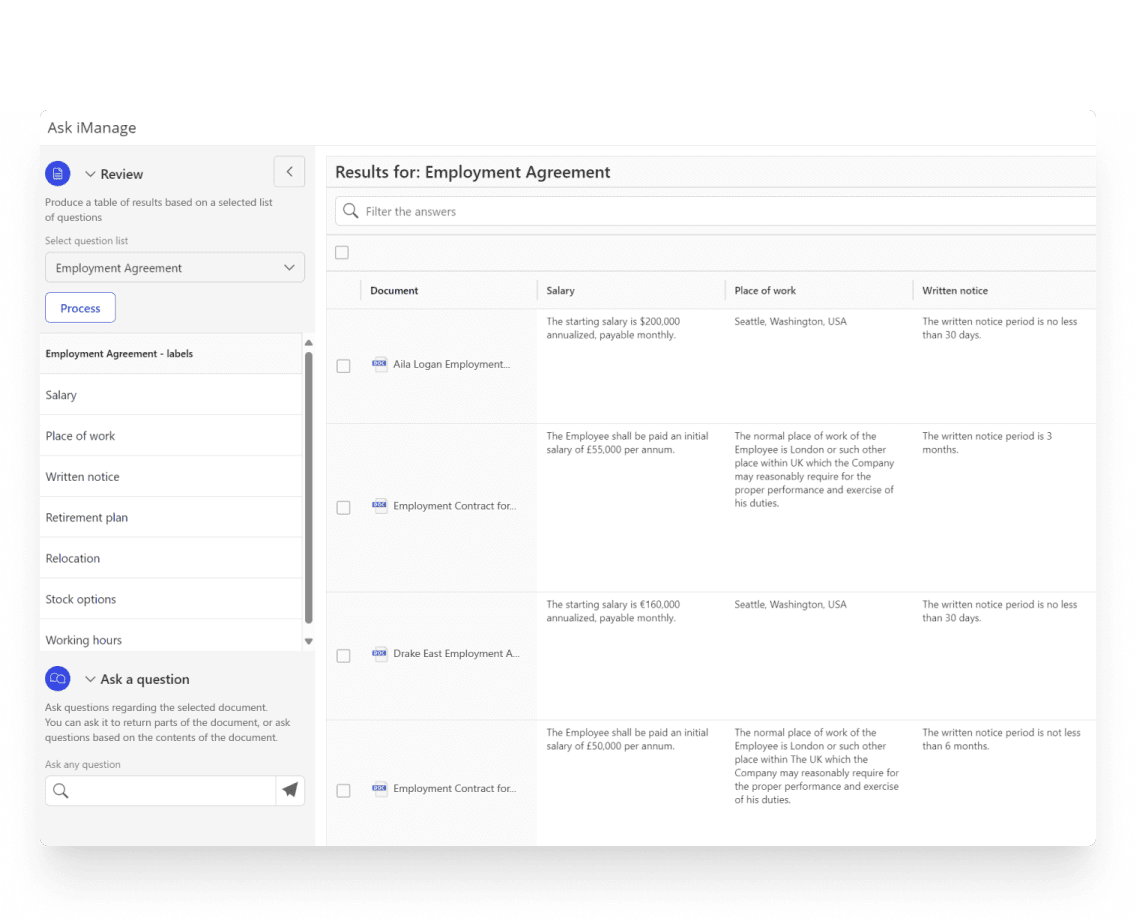Collapse the Review section
The image size is (1136, 920).
pyautogui.click(x=92, y=173)
